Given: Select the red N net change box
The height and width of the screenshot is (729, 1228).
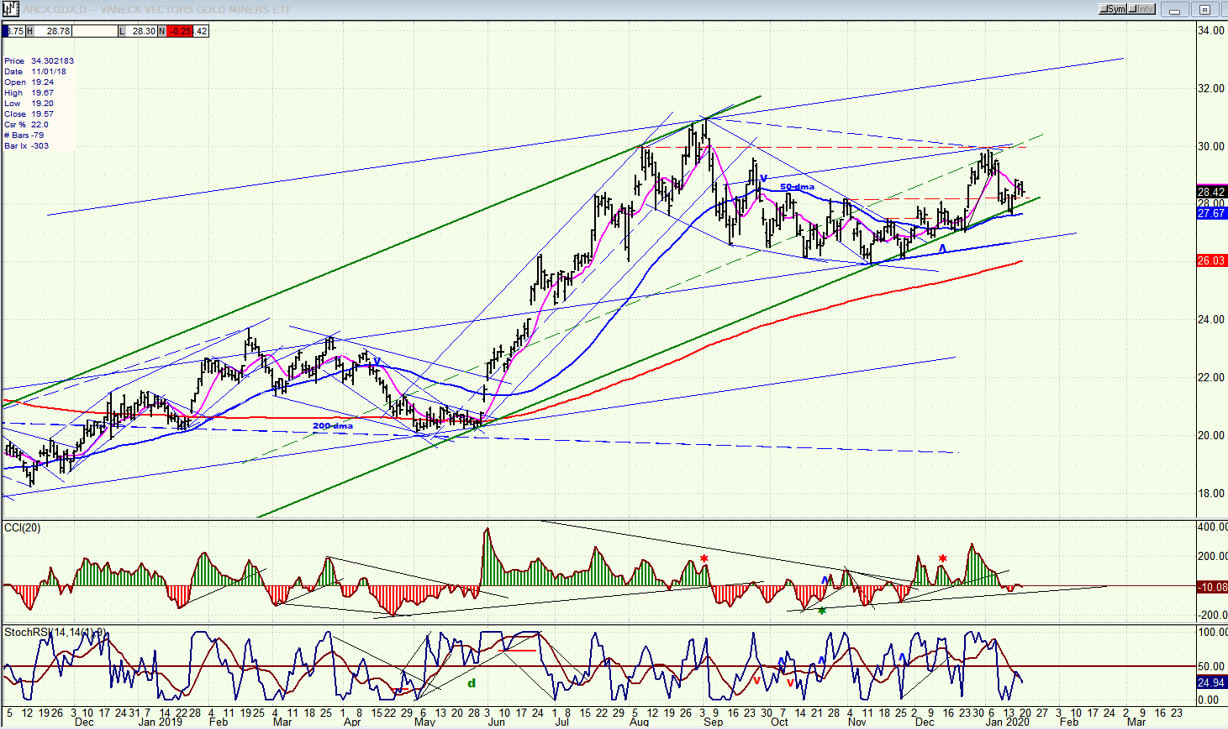Looking at the screenshot, I should coord(185,31).
